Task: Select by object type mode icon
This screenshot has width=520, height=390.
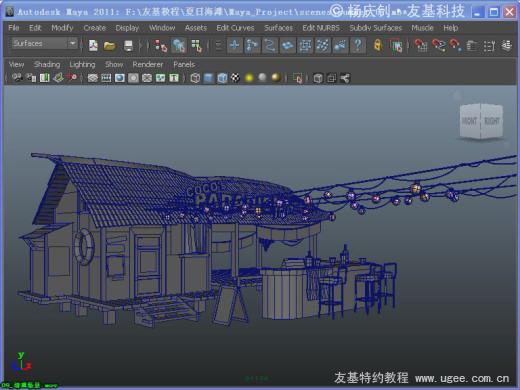Action: 179,45
